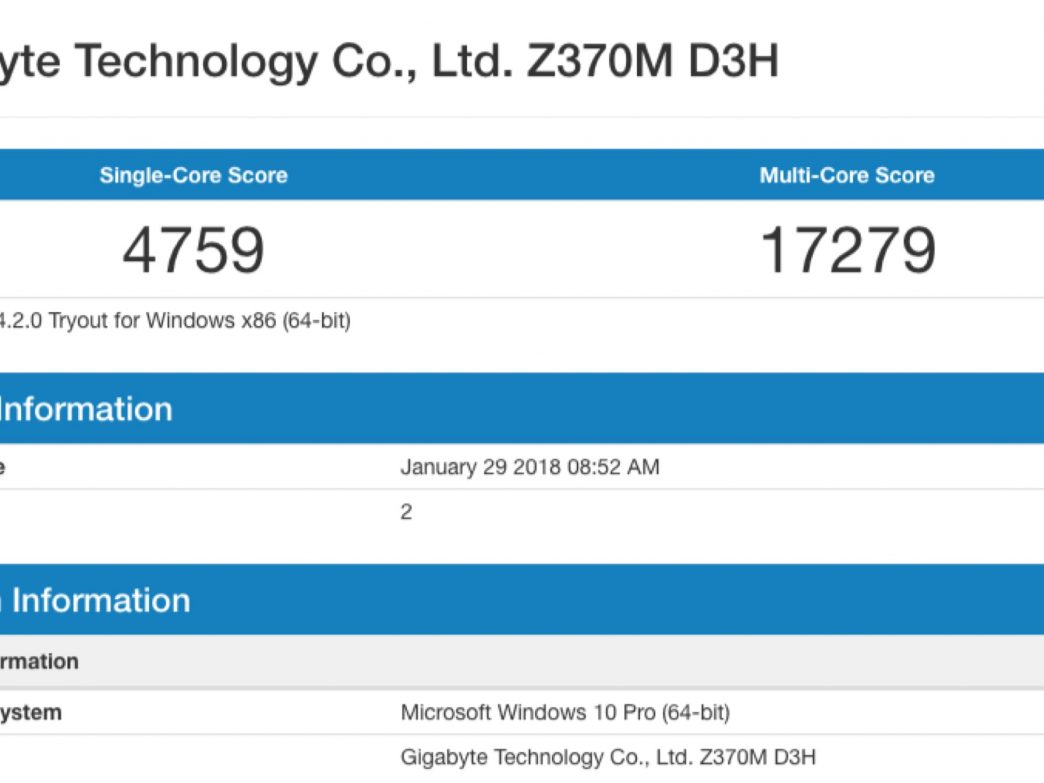Click the Multi-Core Score header label

(x=847, y=176)
